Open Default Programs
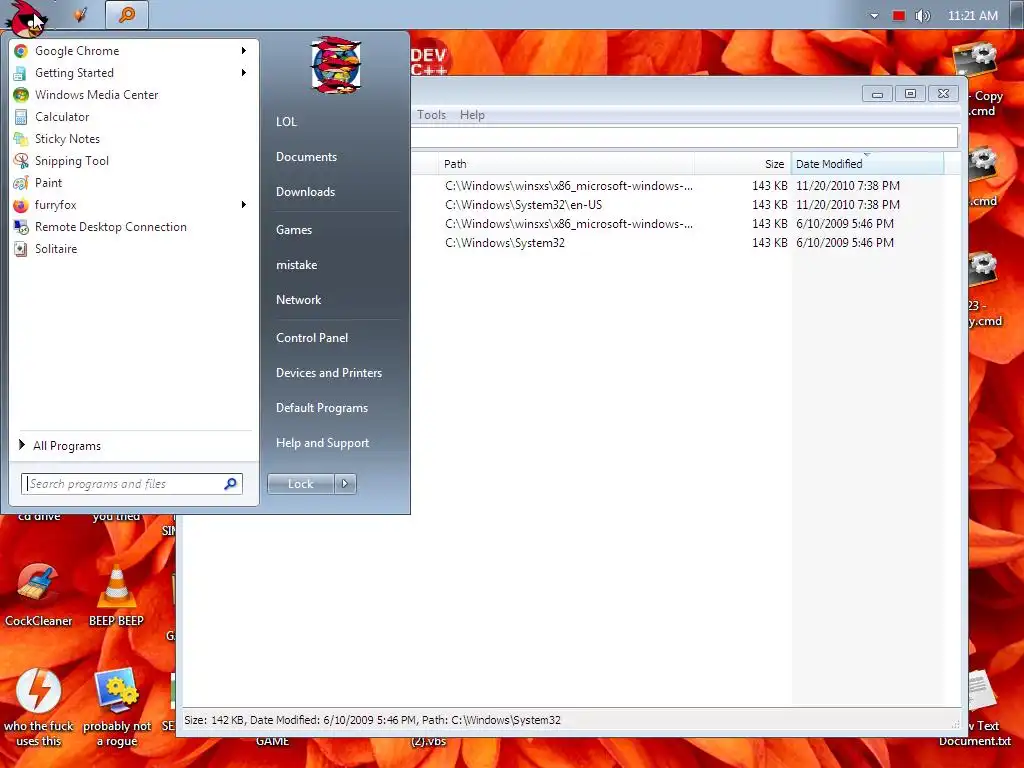Screen dimensions: 1024x768 (321, 408)
